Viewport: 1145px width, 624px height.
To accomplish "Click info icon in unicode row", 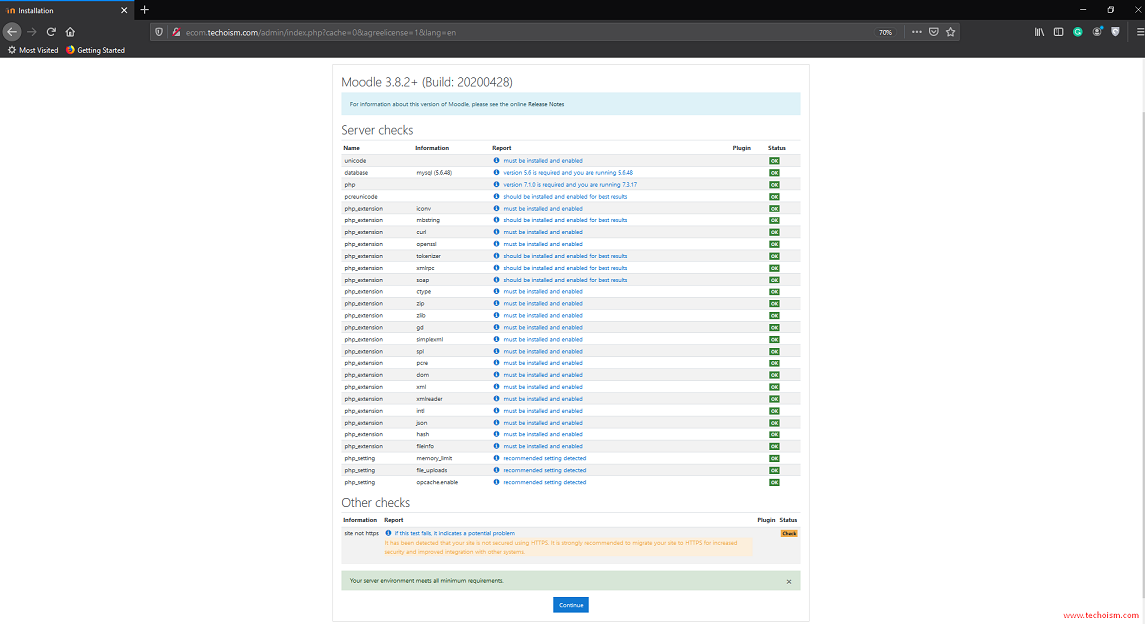I will (x=497, y=161).
